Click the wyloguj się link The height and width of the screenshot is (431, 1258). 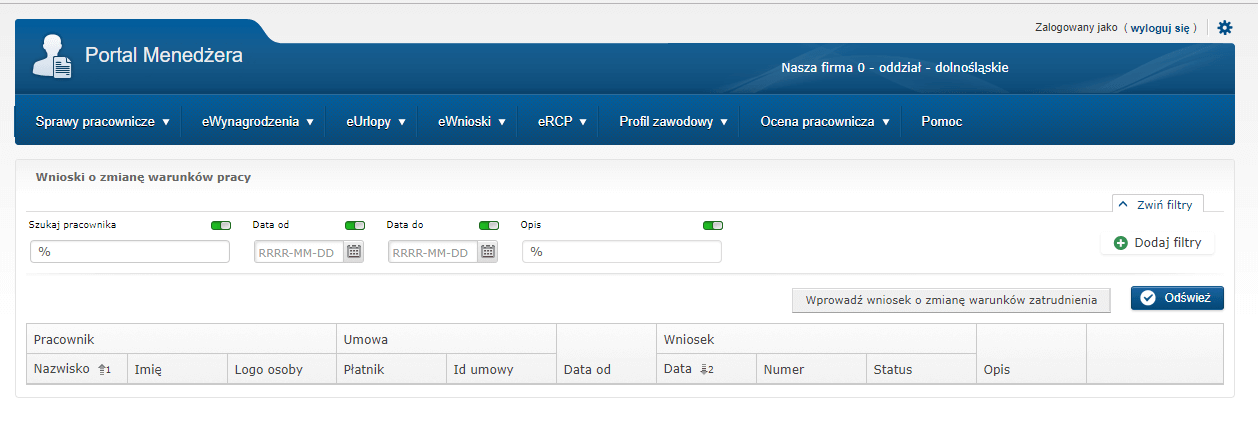point(1160,28)
